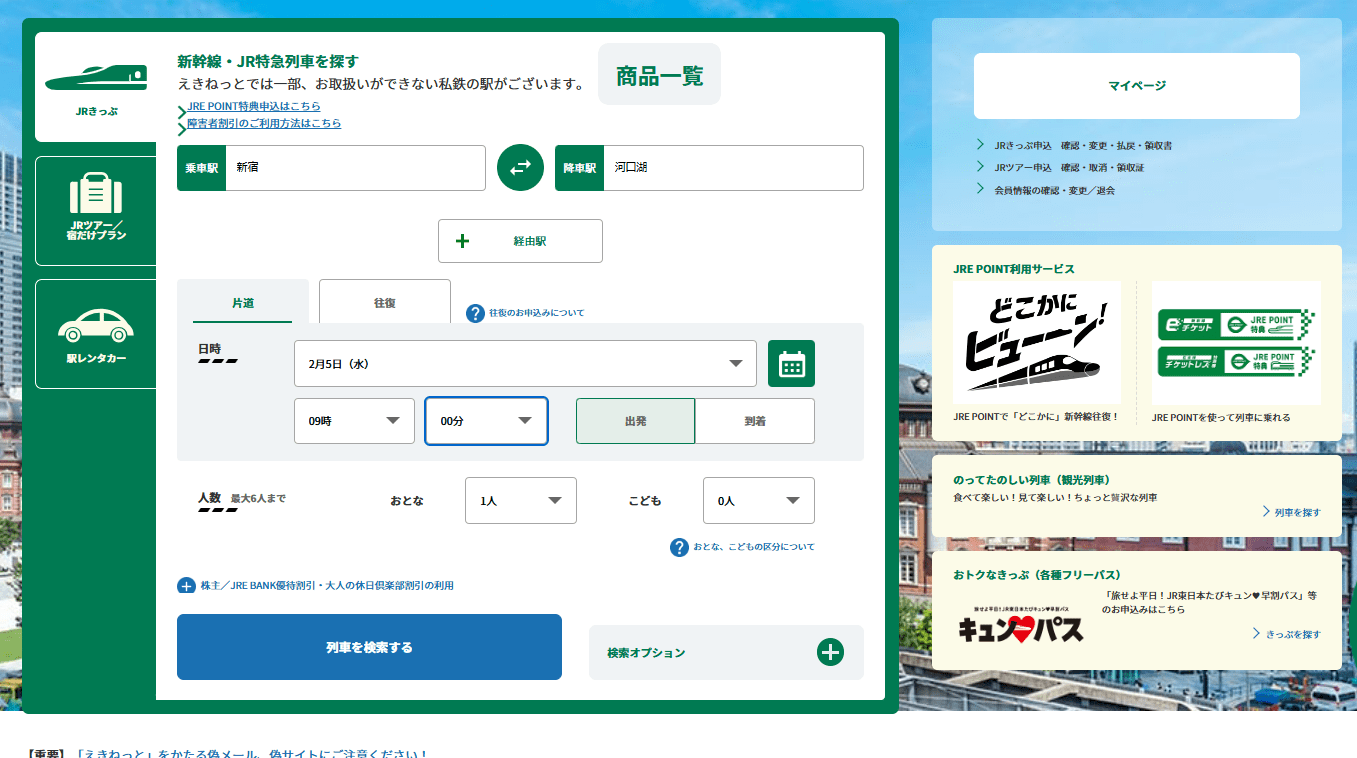Click the 乗車駅 input field with 新宿
Screen dimensions: 1357x758
pos(355,168)
